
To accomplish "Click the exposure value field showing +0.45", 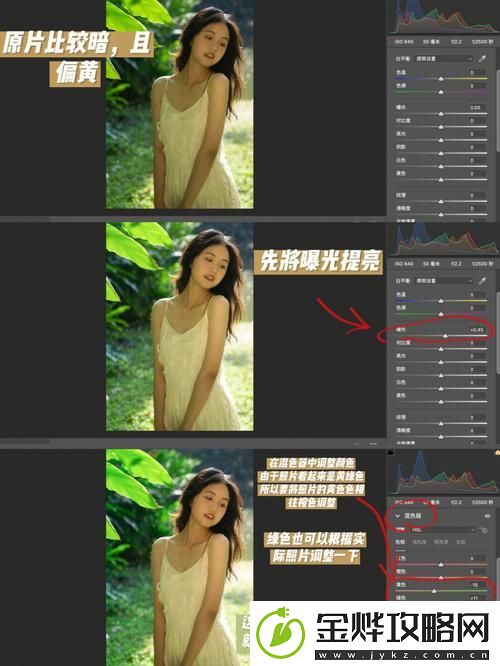I will coord(477,330).
